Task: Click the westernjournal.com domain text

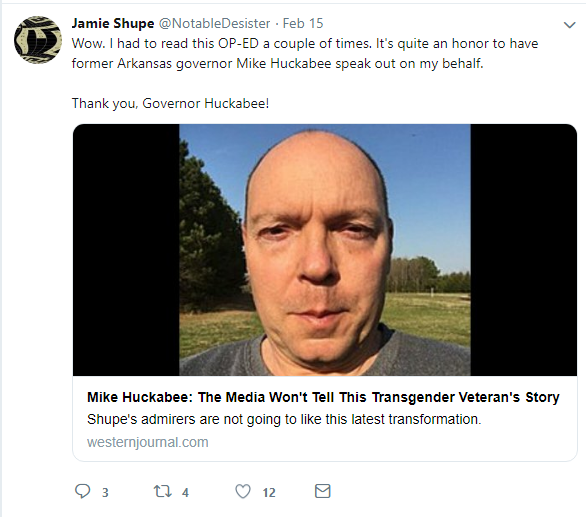Action: [148, 442]
